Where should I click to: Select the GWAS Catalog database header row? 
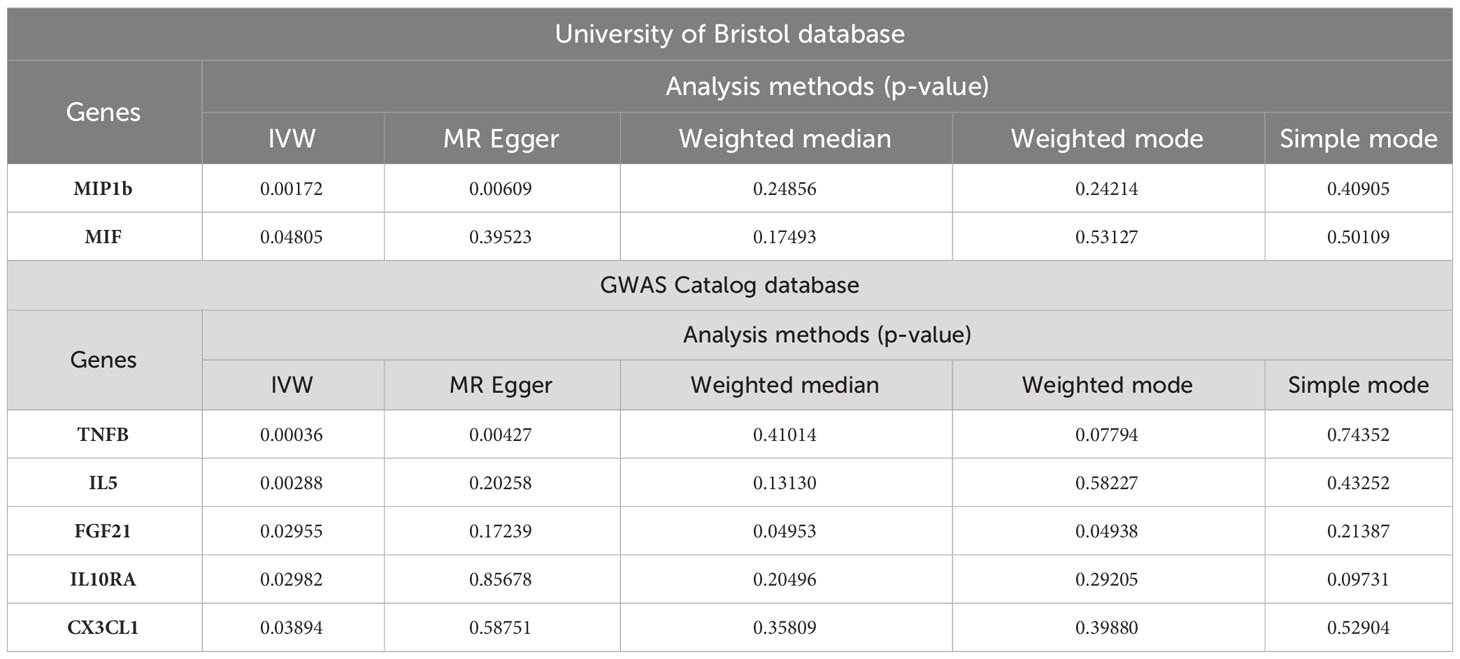pyautogui.click(x=729, y=285)
